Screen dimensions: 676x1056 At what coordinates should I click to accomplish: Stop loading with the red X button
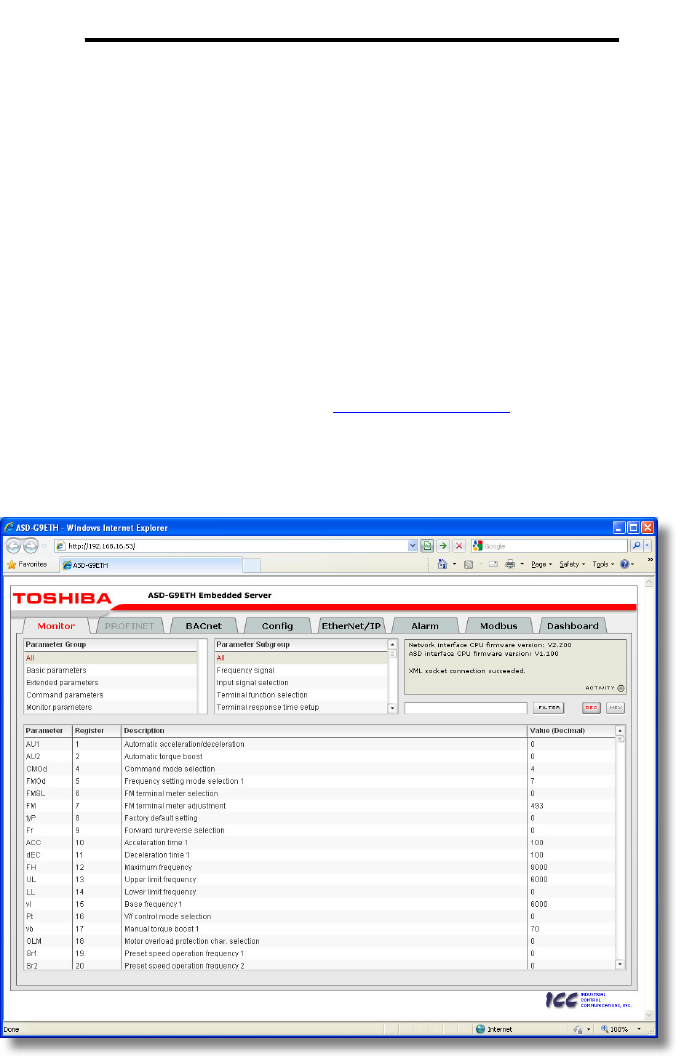pos(459,546)
